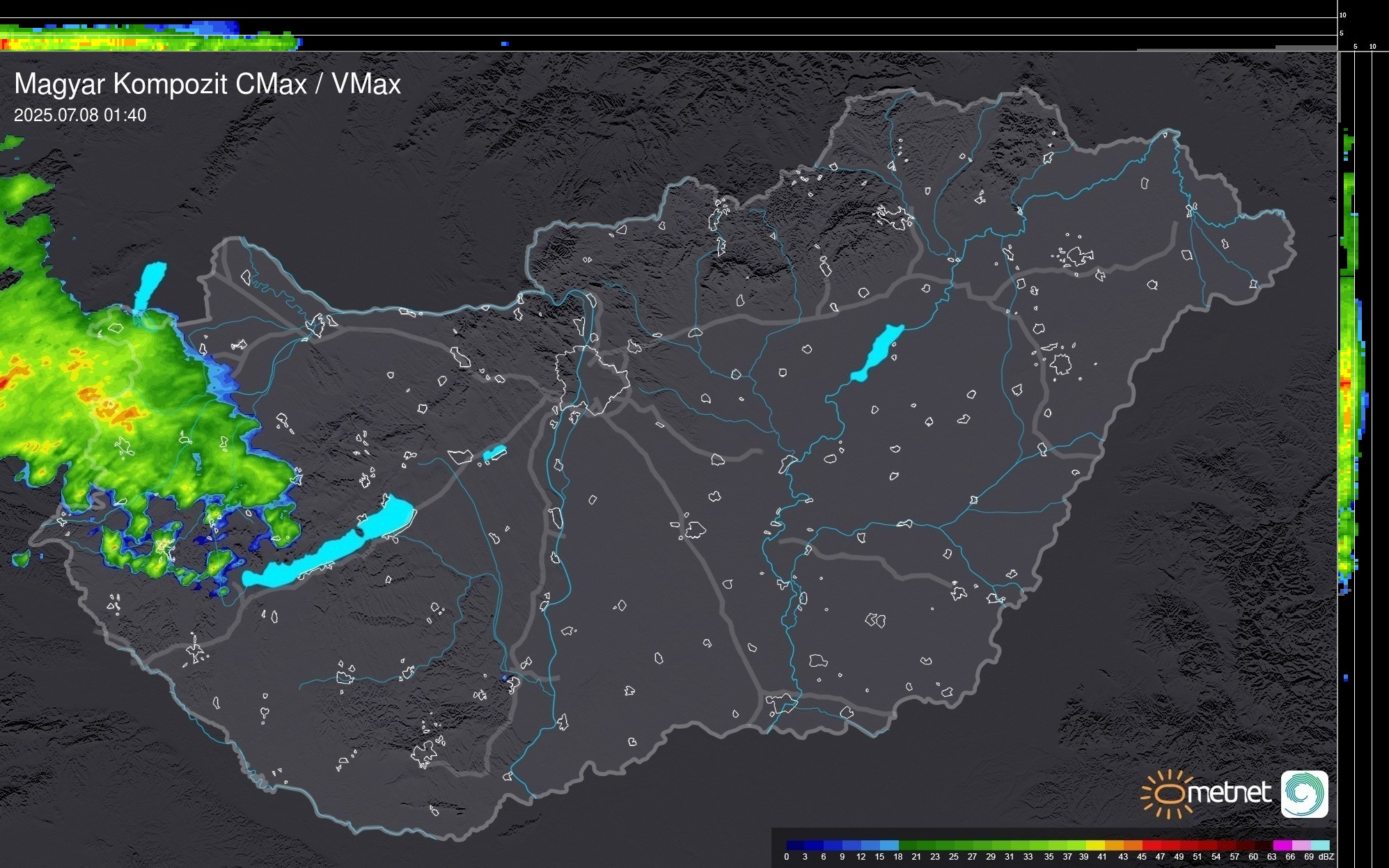Click the yellow 39 dBZ legend swatch
Screen dimensions: 1389x868
1094,845
